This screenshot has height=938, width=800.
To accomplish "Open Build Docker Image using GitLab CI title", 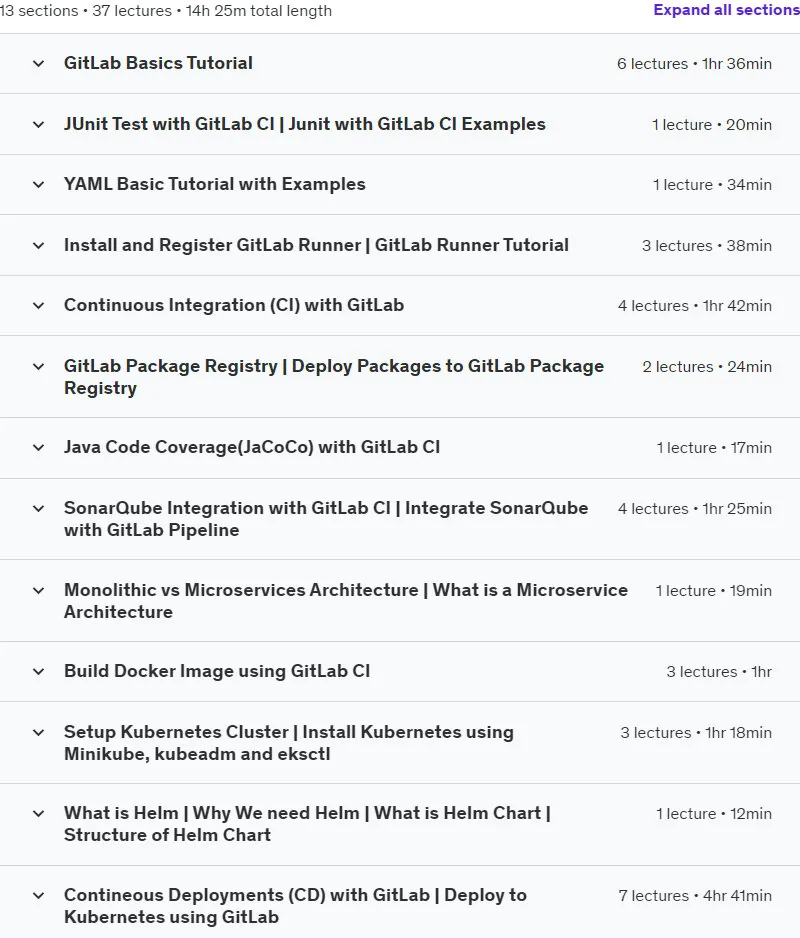I will pos(217,671).
